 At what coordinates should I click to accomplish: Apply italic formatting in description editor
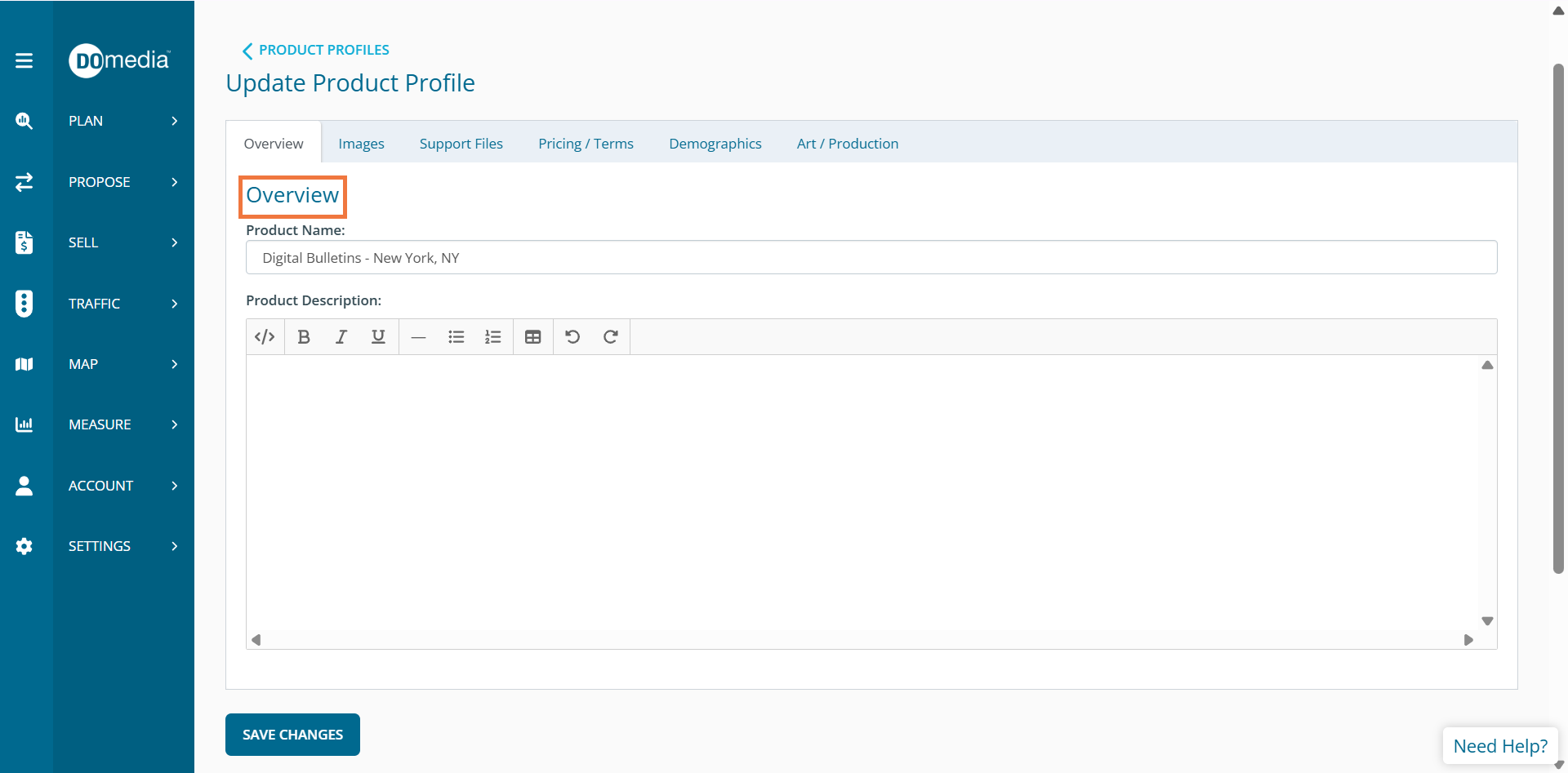341,337
